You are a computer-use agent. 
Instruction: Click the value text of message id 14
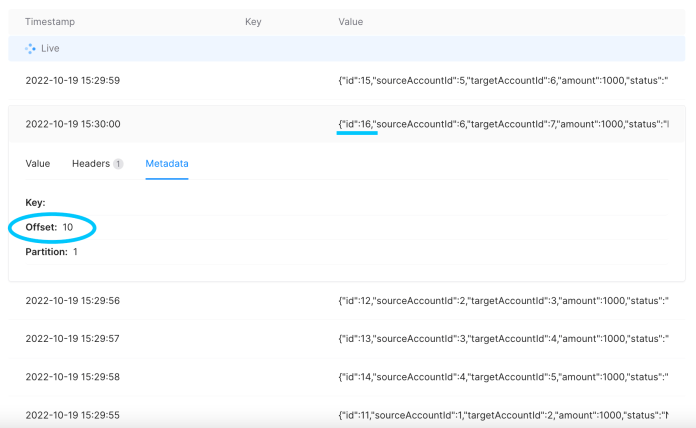(503, 377)
